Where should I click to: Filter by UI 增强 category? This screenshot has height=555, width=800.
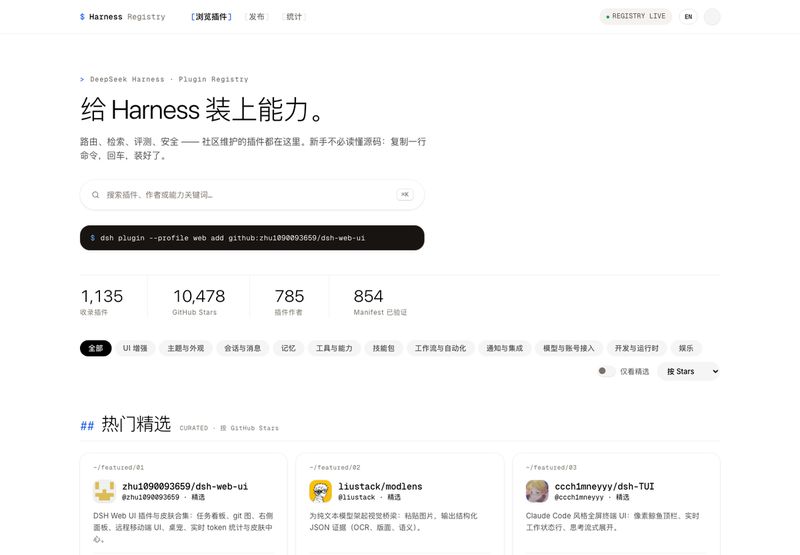point(135,348)
